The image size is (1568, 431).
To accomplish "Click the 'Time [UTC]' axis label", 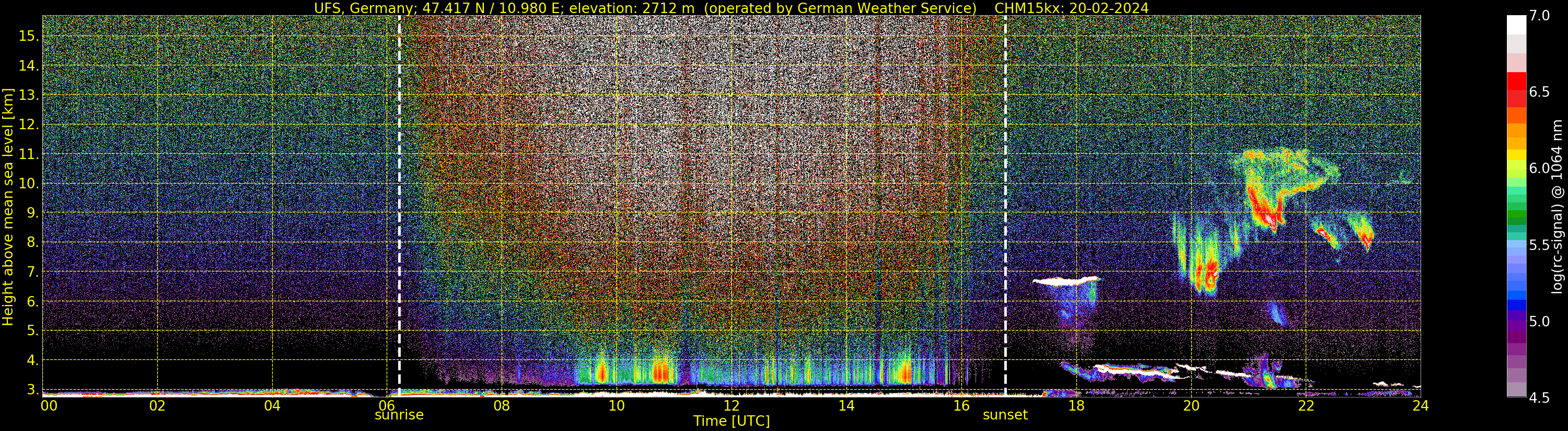I will [731, 421].
